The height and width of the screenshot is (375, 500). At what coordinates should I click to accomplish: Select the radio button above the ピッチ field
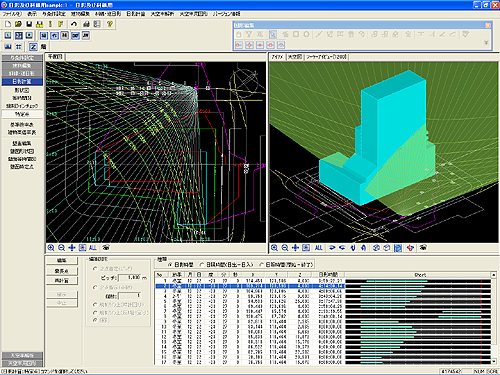pyautogui.click(x=95, y=268)
